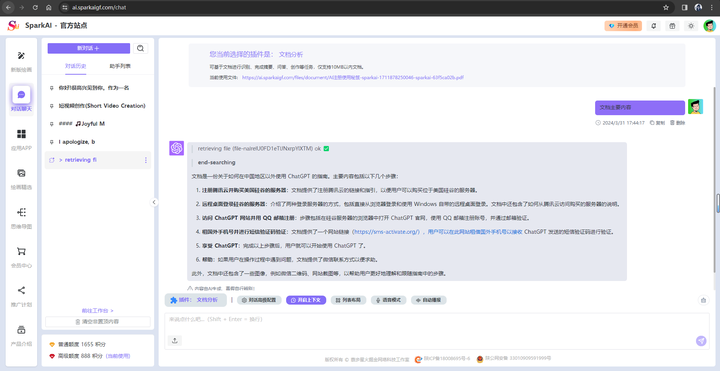Search the conversation history

coord(141,48)
